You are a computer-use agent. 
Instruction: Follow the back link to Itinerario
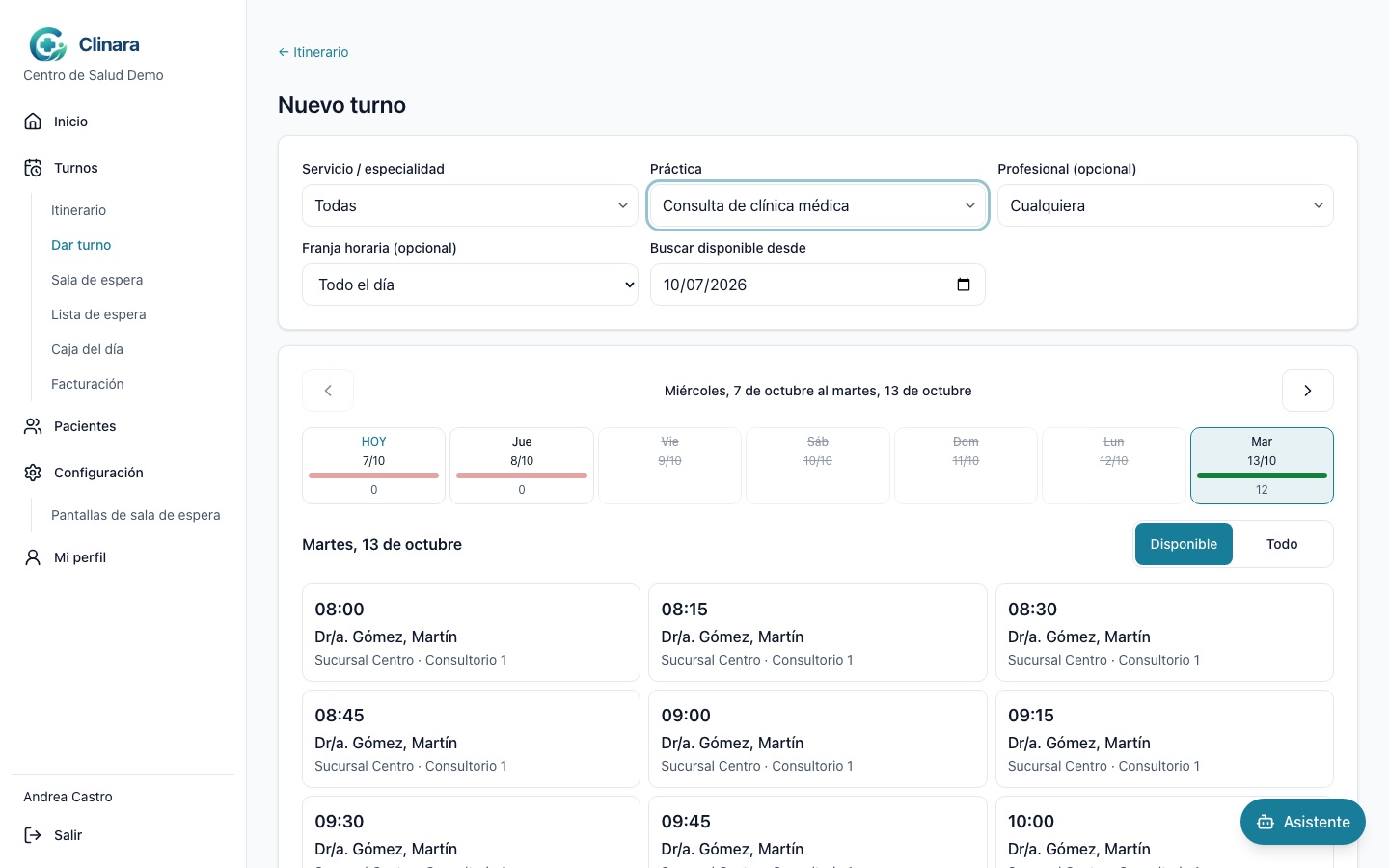tap(313, 52)
